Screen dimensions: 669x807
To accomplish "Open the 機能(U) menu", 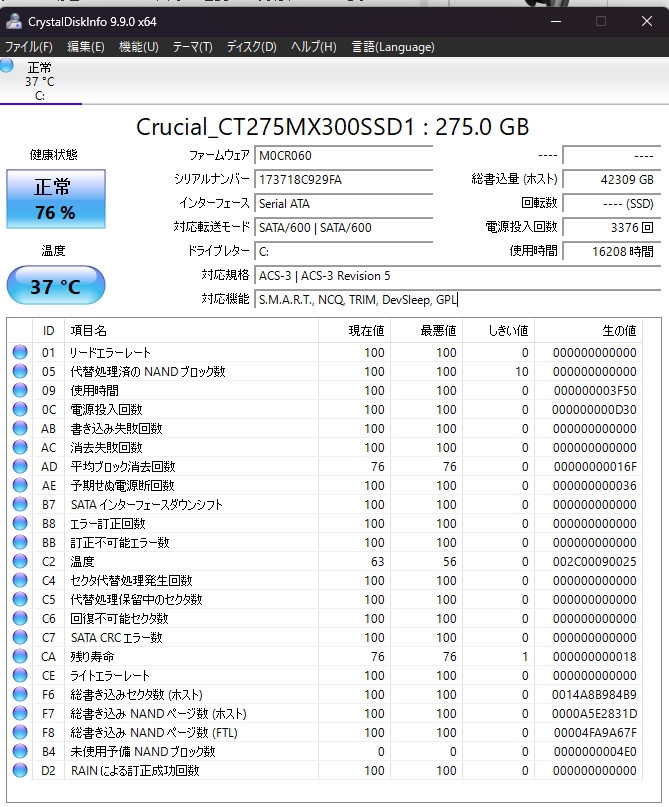I will point(138,47).
